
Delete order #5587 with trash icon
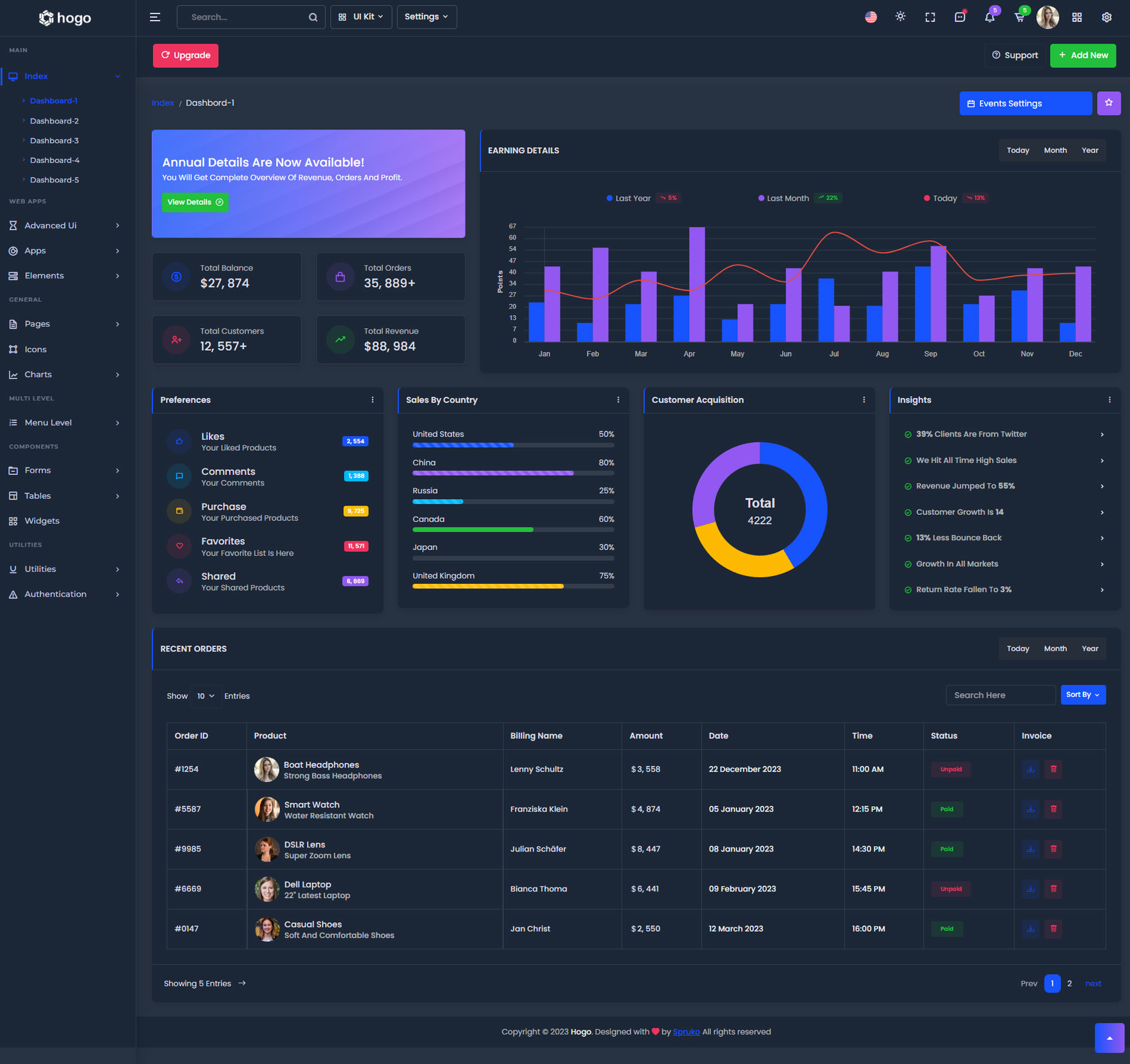click(x=1053, y=809)
